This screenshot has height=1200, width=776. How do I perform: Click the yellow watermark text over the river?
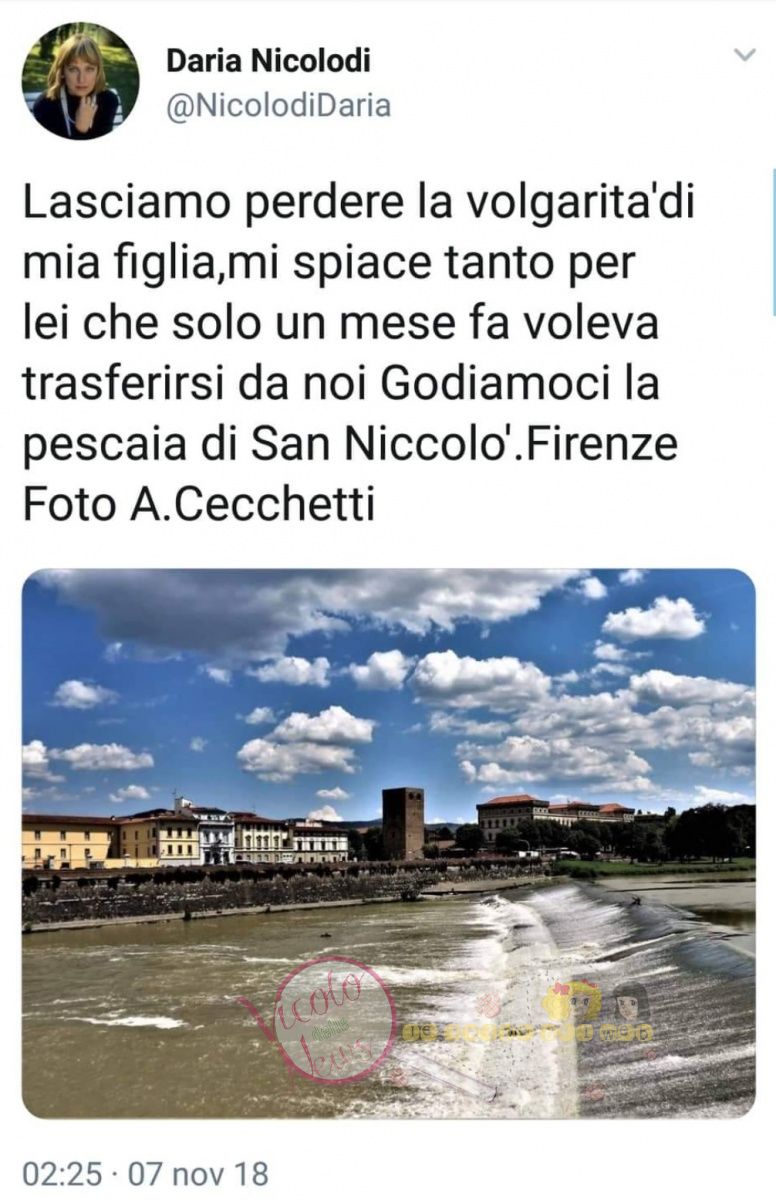(x=527, y=1031)
